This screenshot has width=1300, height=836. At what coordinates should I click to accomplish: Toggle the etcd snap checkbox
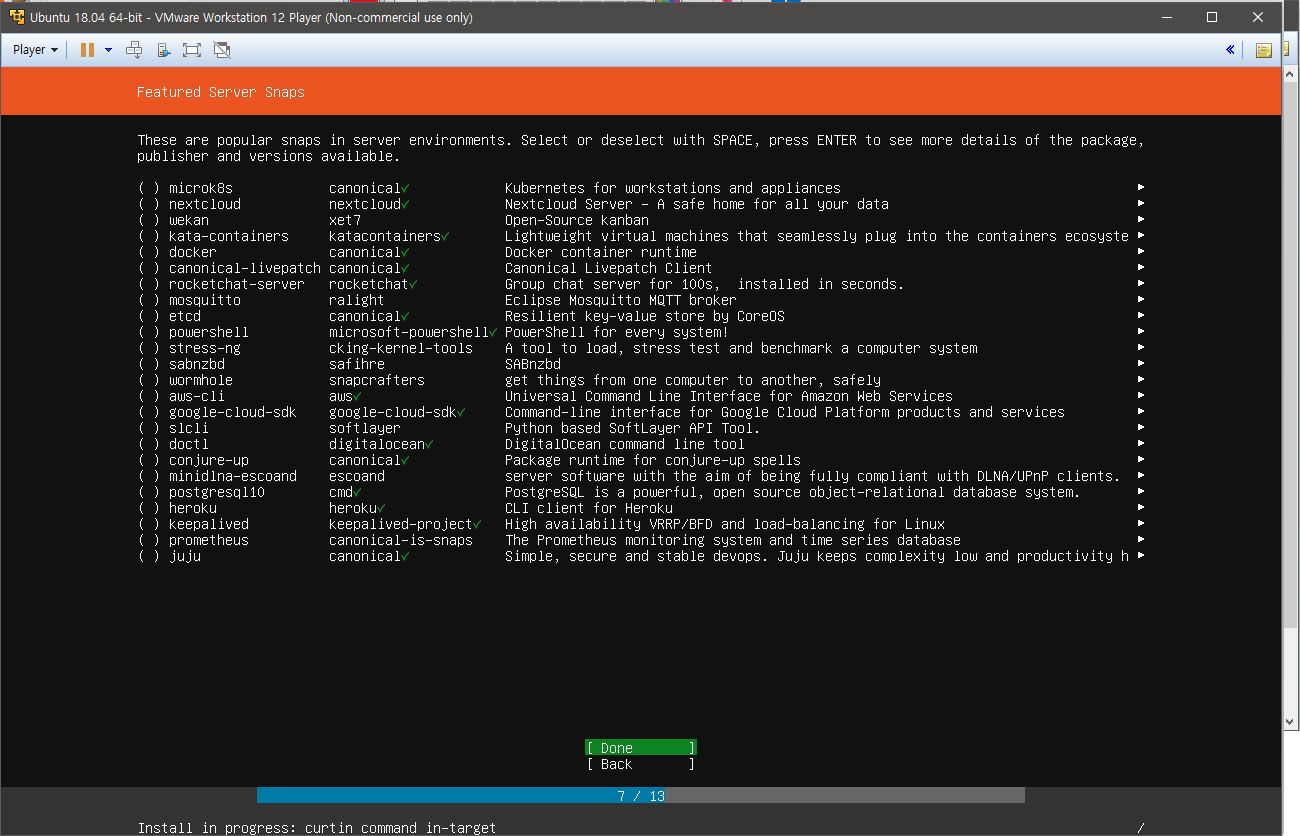[149, 316]
